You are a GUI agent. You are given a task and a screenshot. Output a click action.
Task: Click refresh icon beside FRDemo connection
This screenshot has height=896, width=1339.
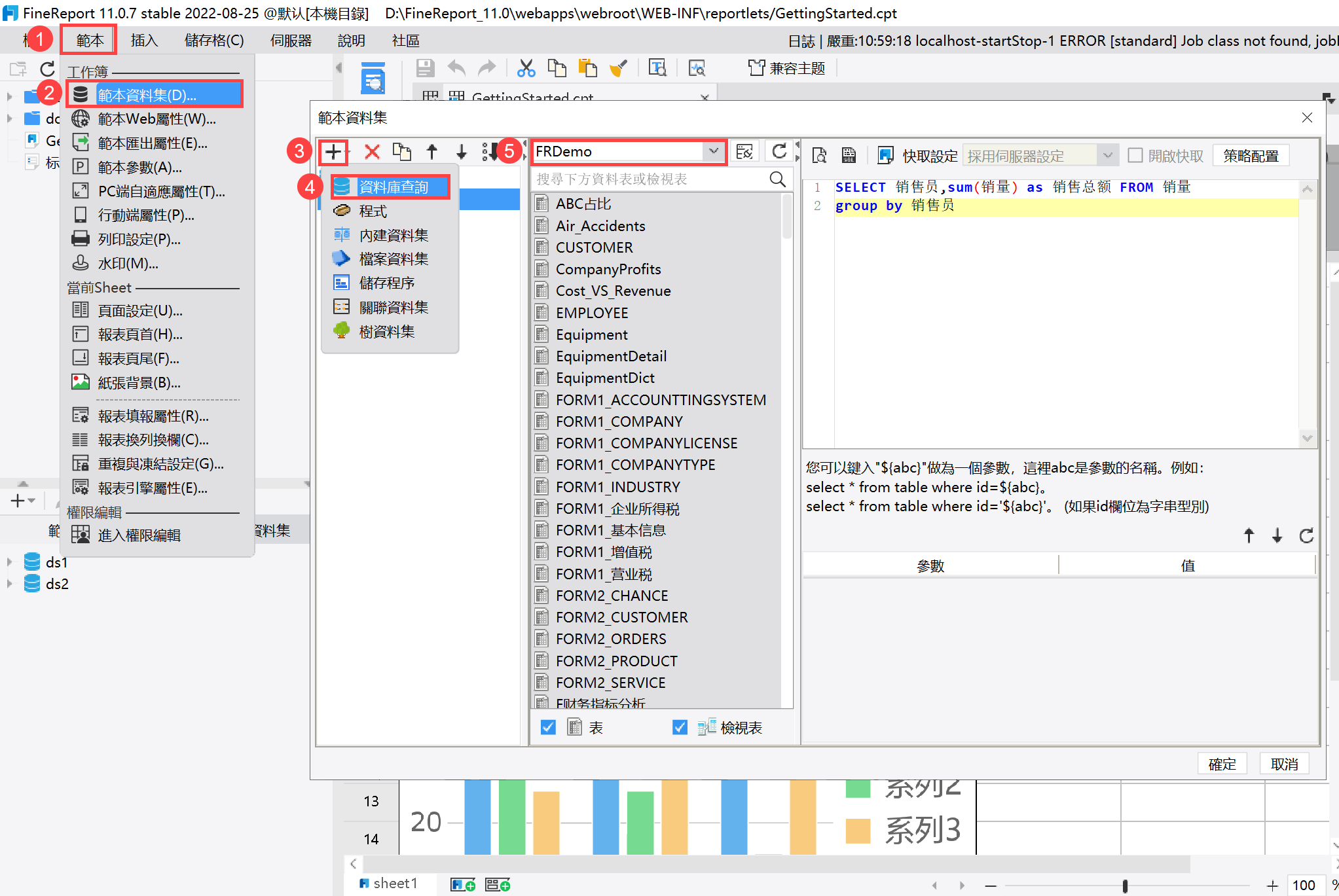(779, 152)
